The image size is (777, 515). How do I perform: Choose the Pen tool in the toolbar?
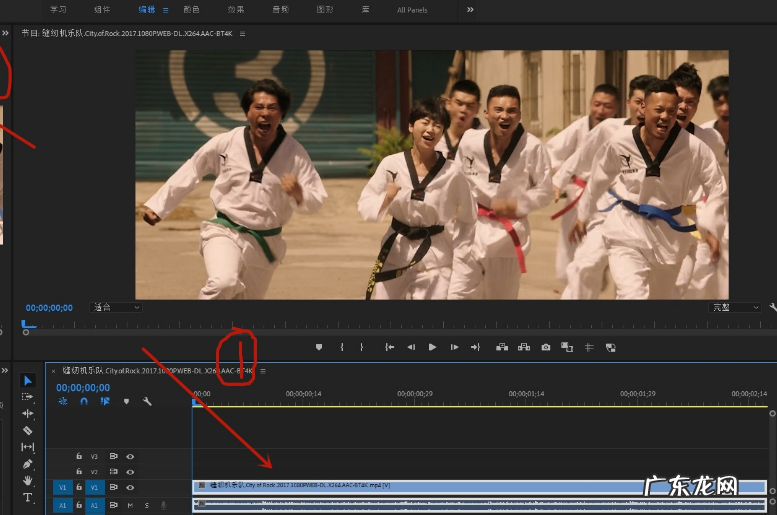[x=28, y=464]
